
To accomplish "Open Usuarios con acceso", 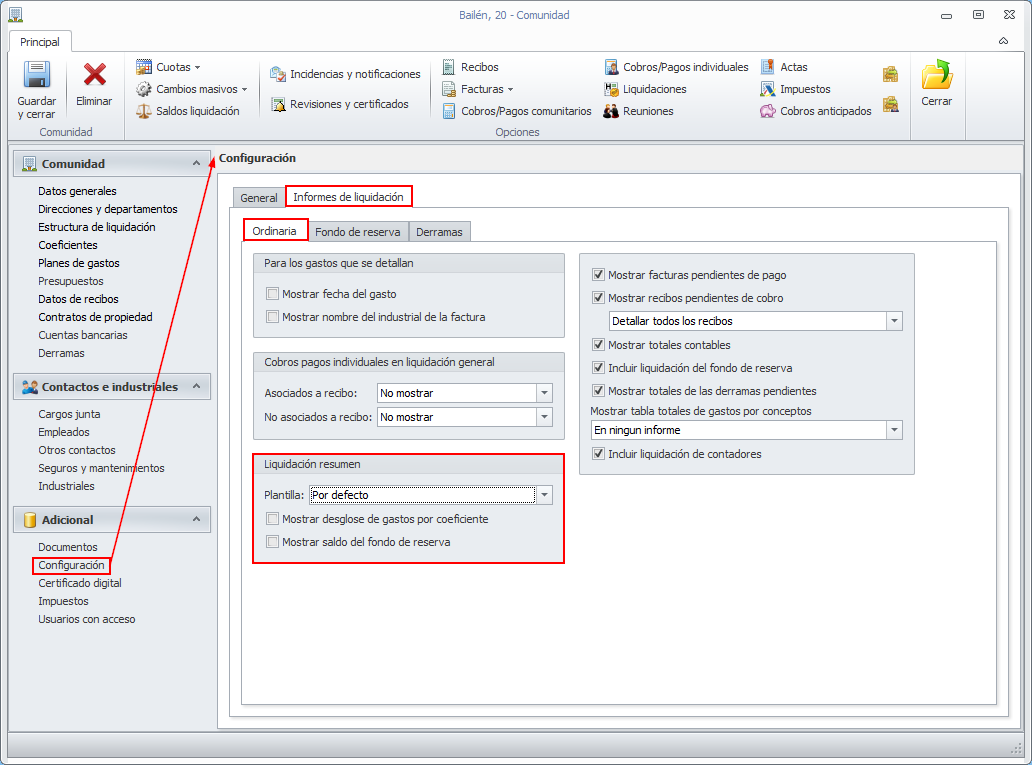I will pos(87,619).
